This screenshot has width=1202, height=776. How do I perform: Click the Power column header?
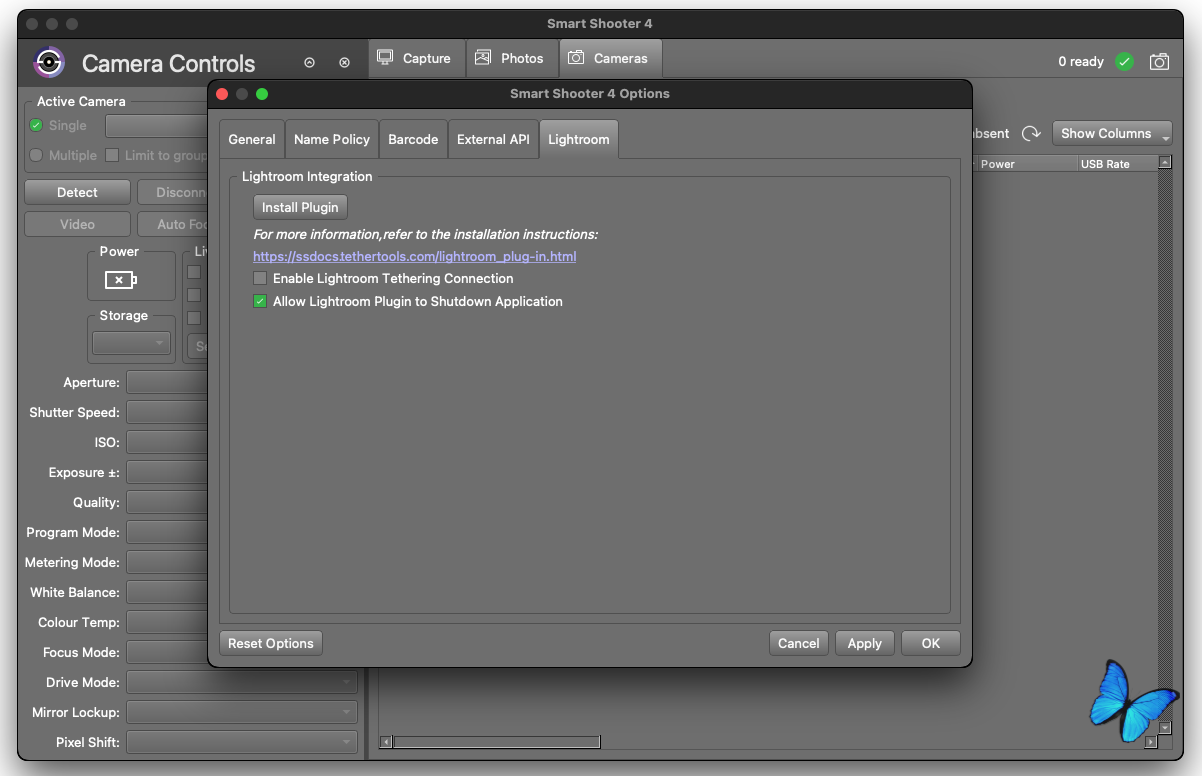[x=1025, y=164]
